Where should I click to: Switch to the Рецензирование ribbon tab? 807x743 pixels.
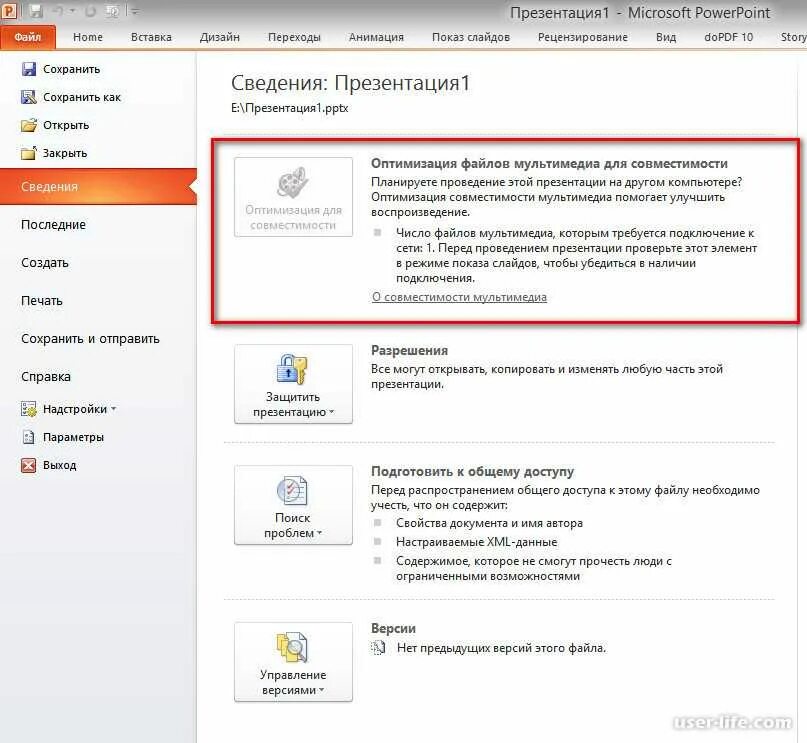tap(583, 37)
